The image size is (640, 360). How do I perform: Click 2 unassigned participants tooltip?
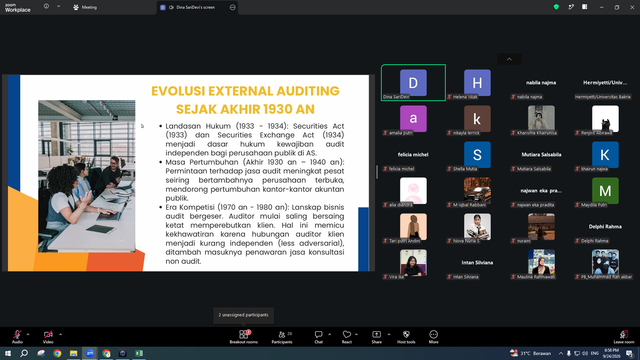[x=243, y=315]
